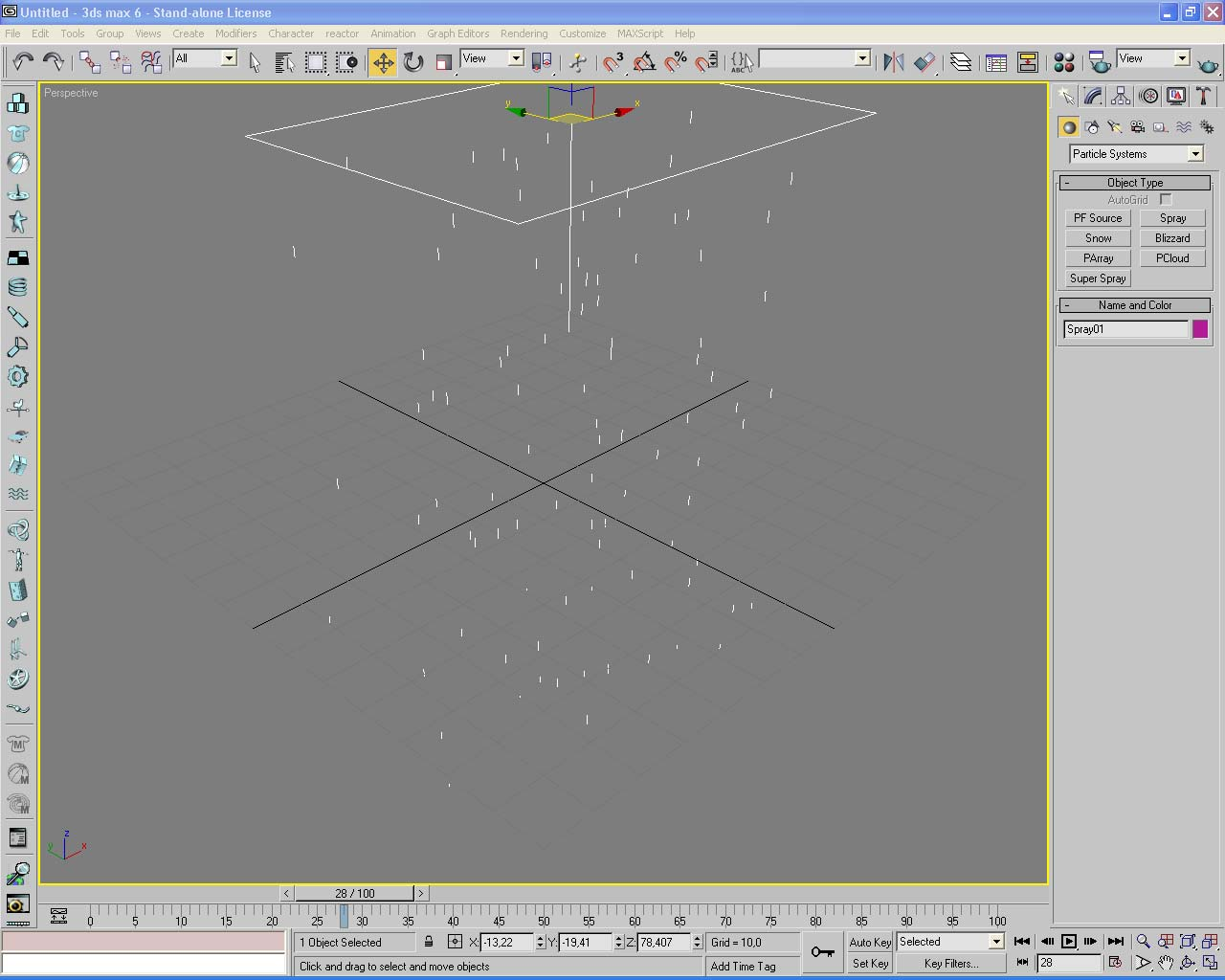
Task: Open the Rendering menu
Action: tap(523, 33)
